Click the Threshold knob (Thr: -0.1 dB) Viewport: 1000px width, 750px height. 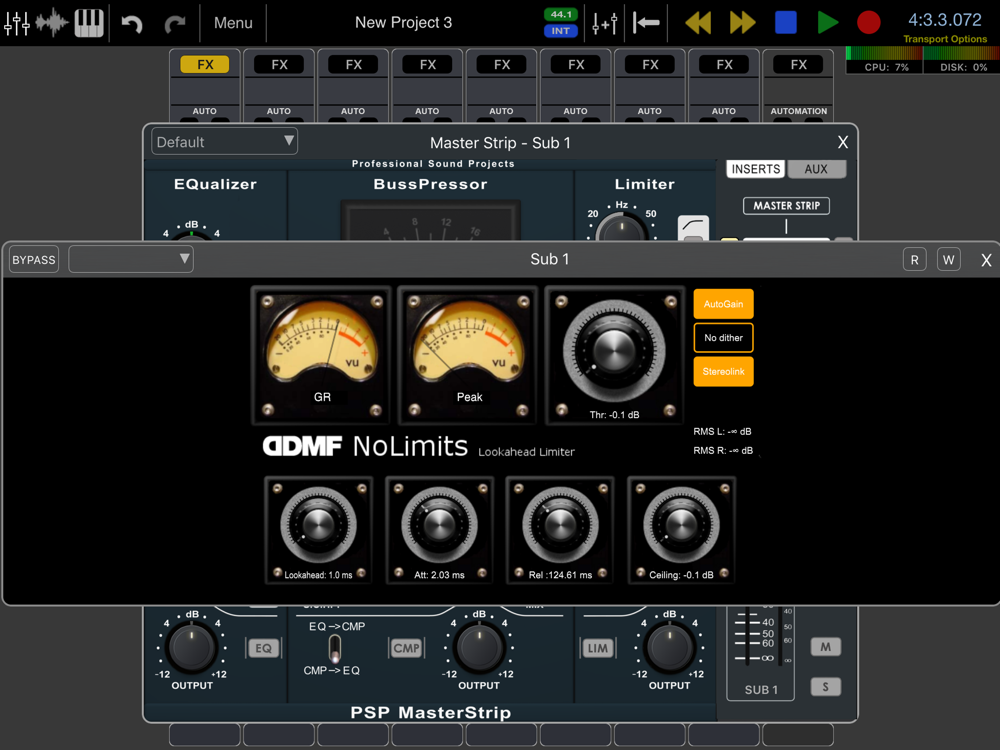pyautogui.click(x=614, y=351)
